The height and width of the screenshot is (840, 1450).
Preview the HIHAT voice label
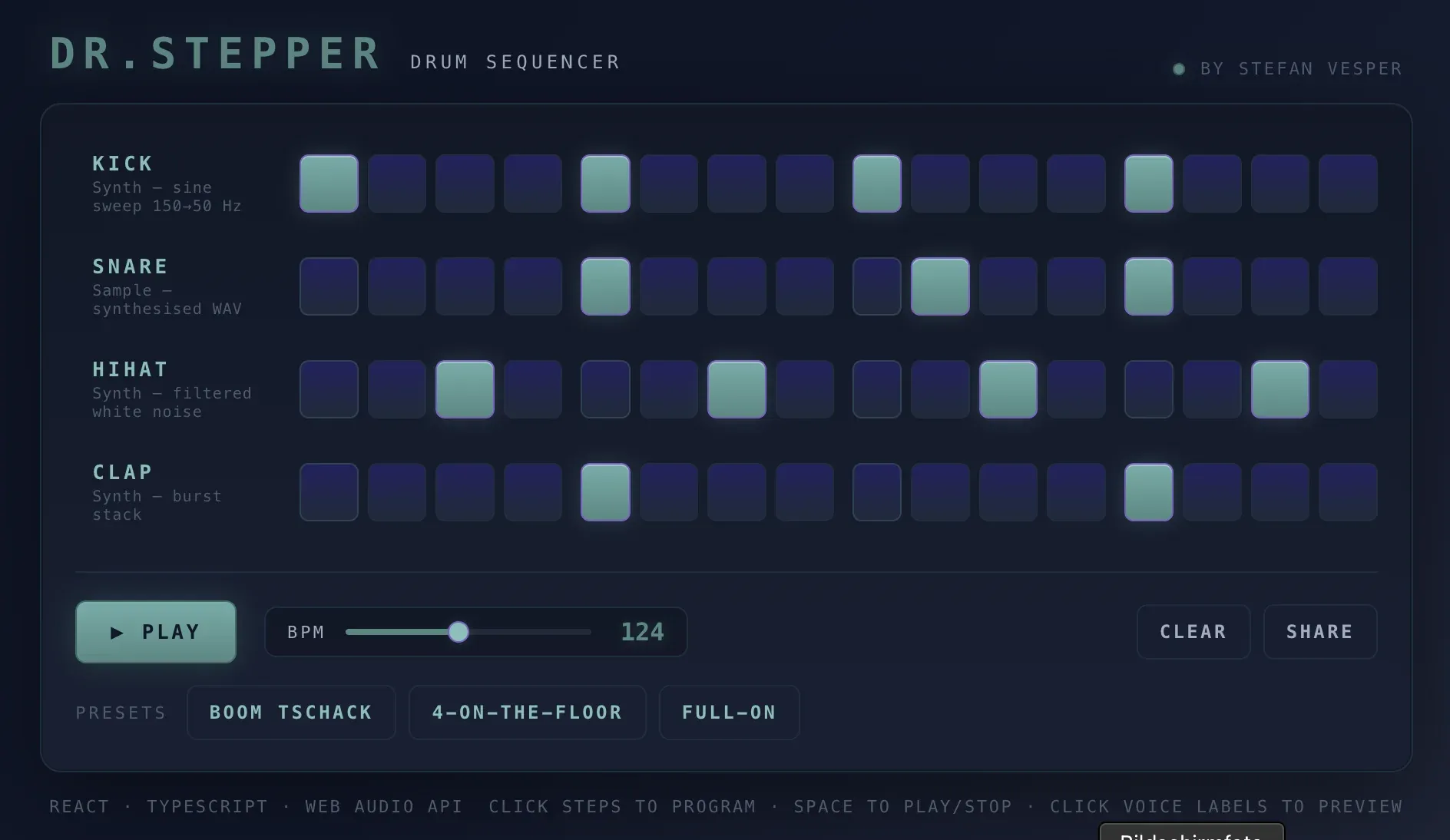131,369
